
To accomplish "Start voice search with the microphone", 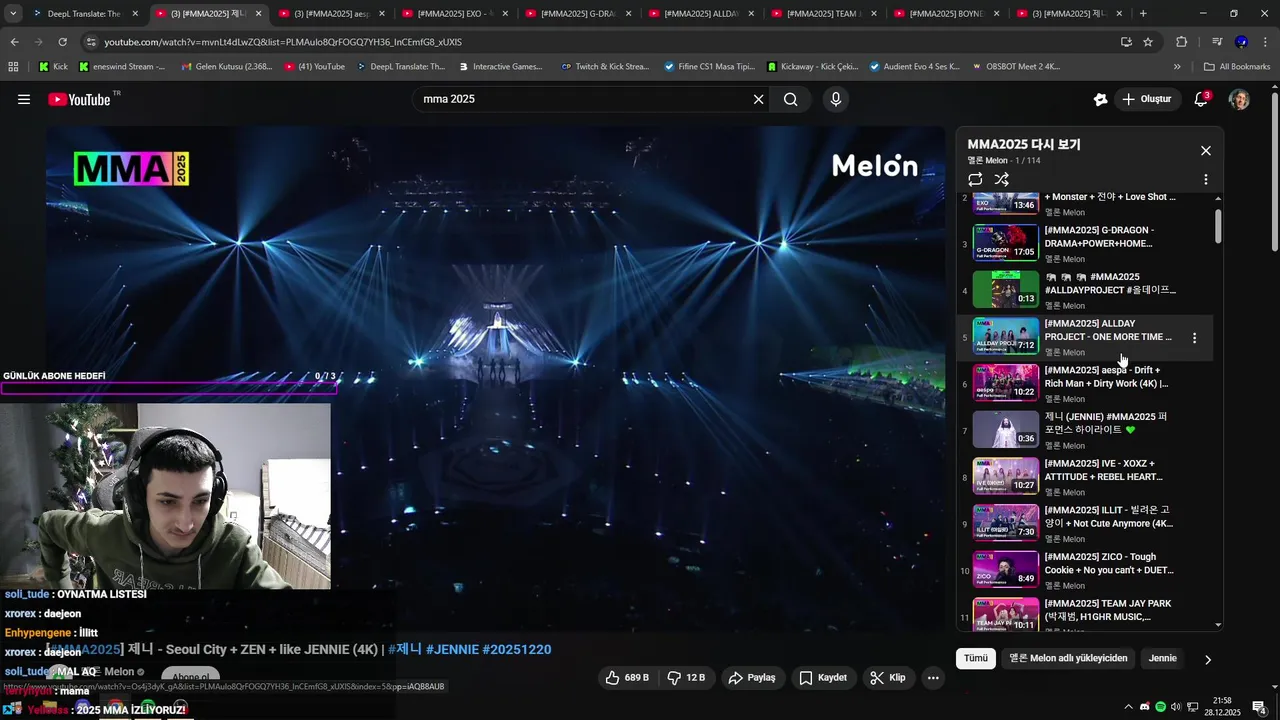I will (x=836, y=99).
